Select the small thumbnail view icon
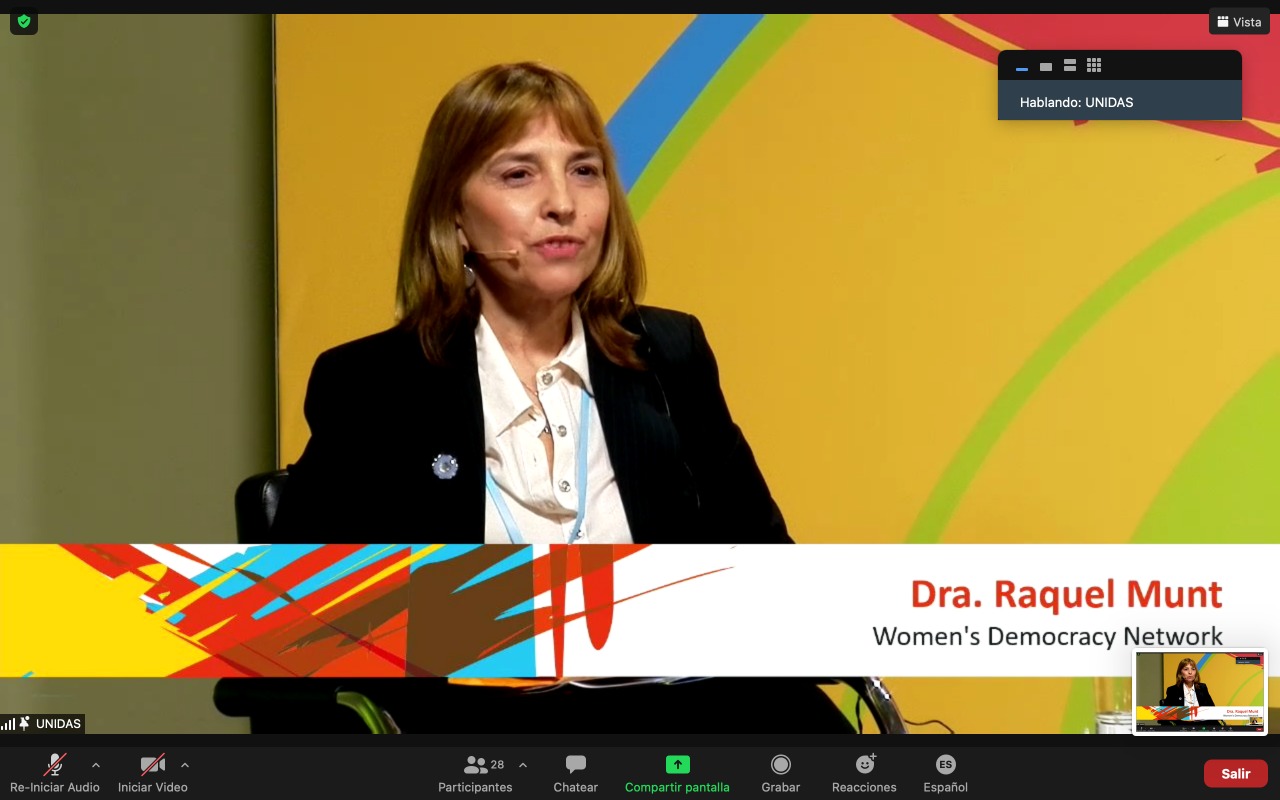 pos(1046,66)
